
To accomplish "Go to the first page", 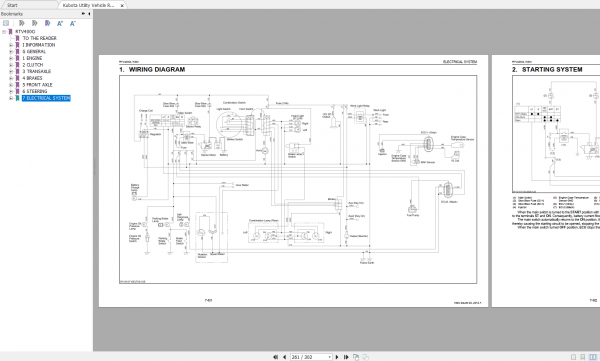I will pos(276,357).
